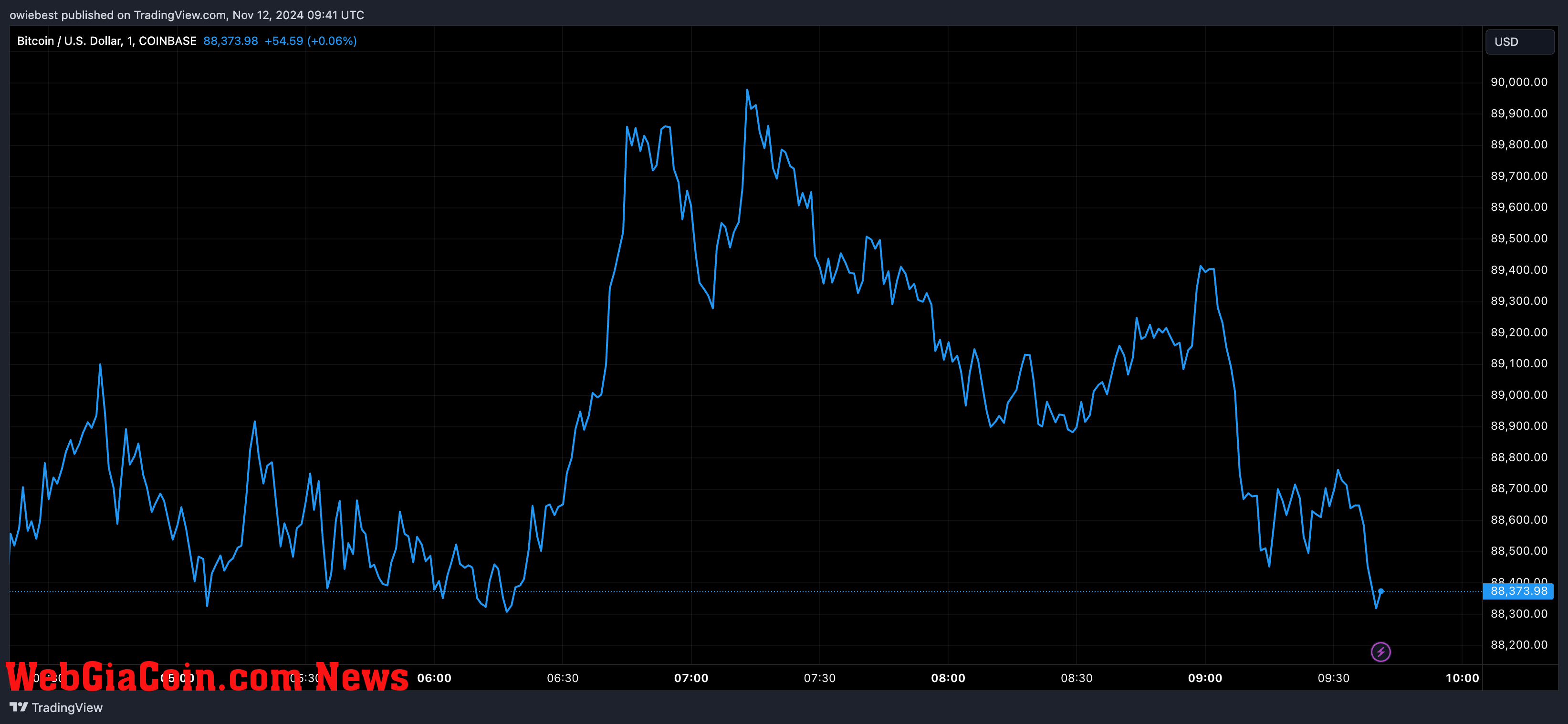
Task: Open the USD currency selector
Action: tap(1520, 42)
